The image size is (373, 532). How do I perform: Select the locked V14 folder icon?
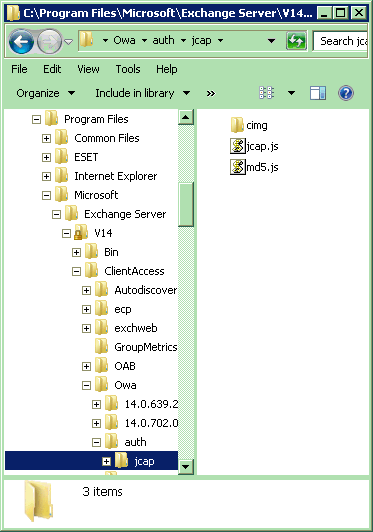(81, 232)
